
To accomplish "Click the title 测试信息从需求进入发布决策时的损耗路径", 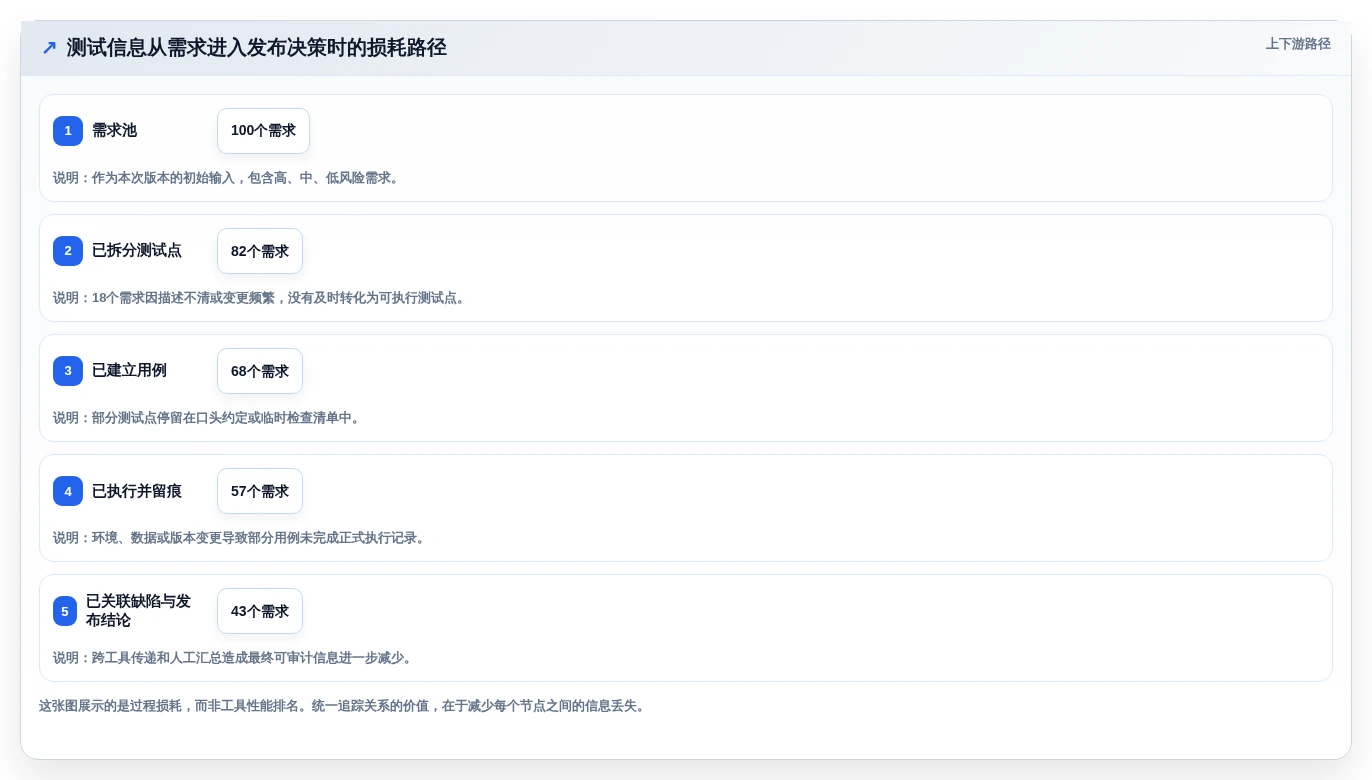I will coord(256,48).
